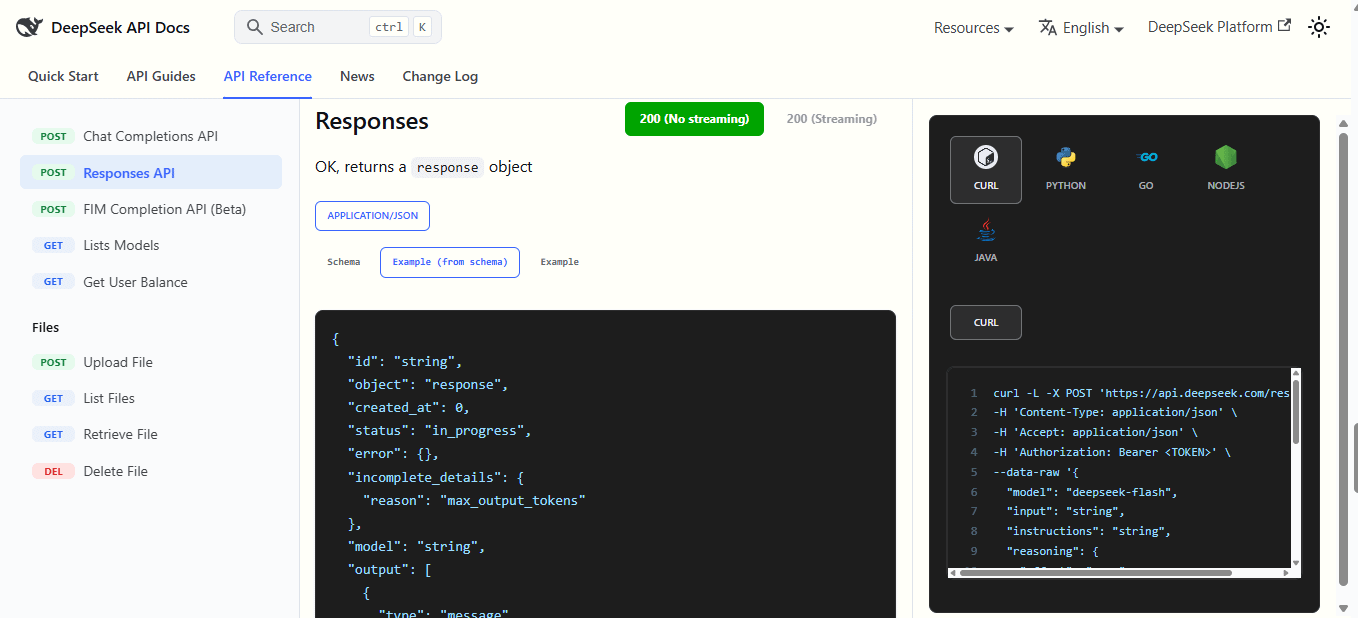Select the 200 (Streaming) response tab
The width and height of the screenshot is (1358, 618).
832,119
